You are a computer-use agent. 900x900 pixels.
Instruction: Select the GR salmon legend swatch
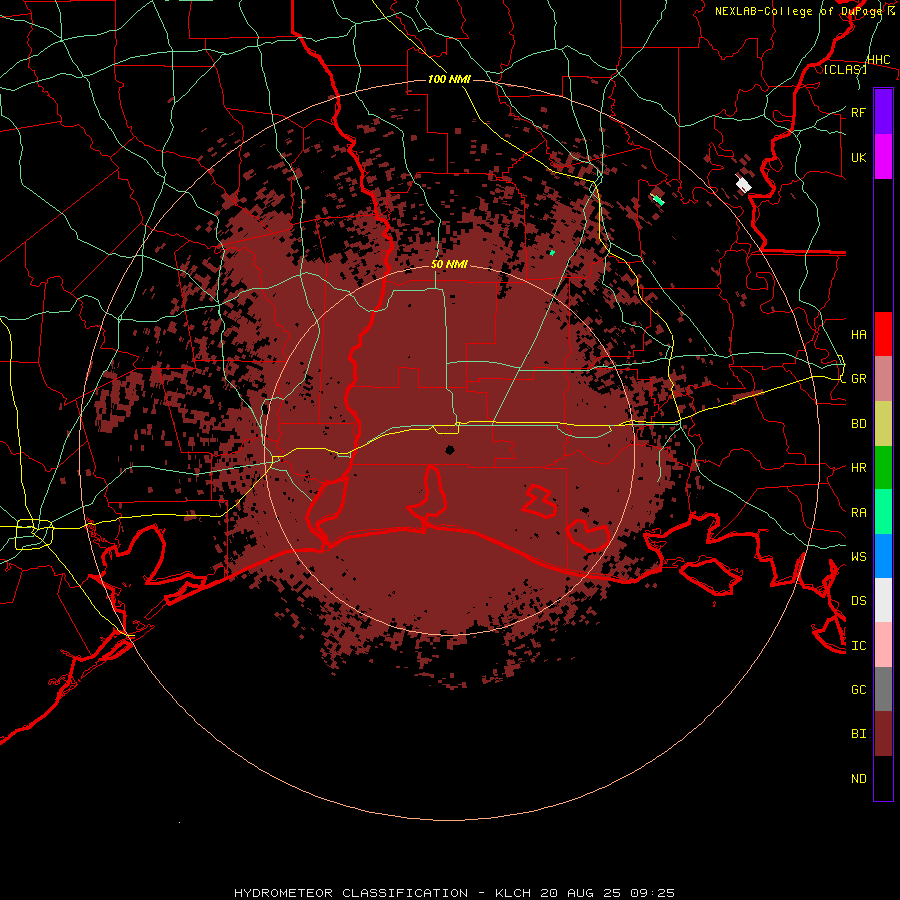coord(883,378)
